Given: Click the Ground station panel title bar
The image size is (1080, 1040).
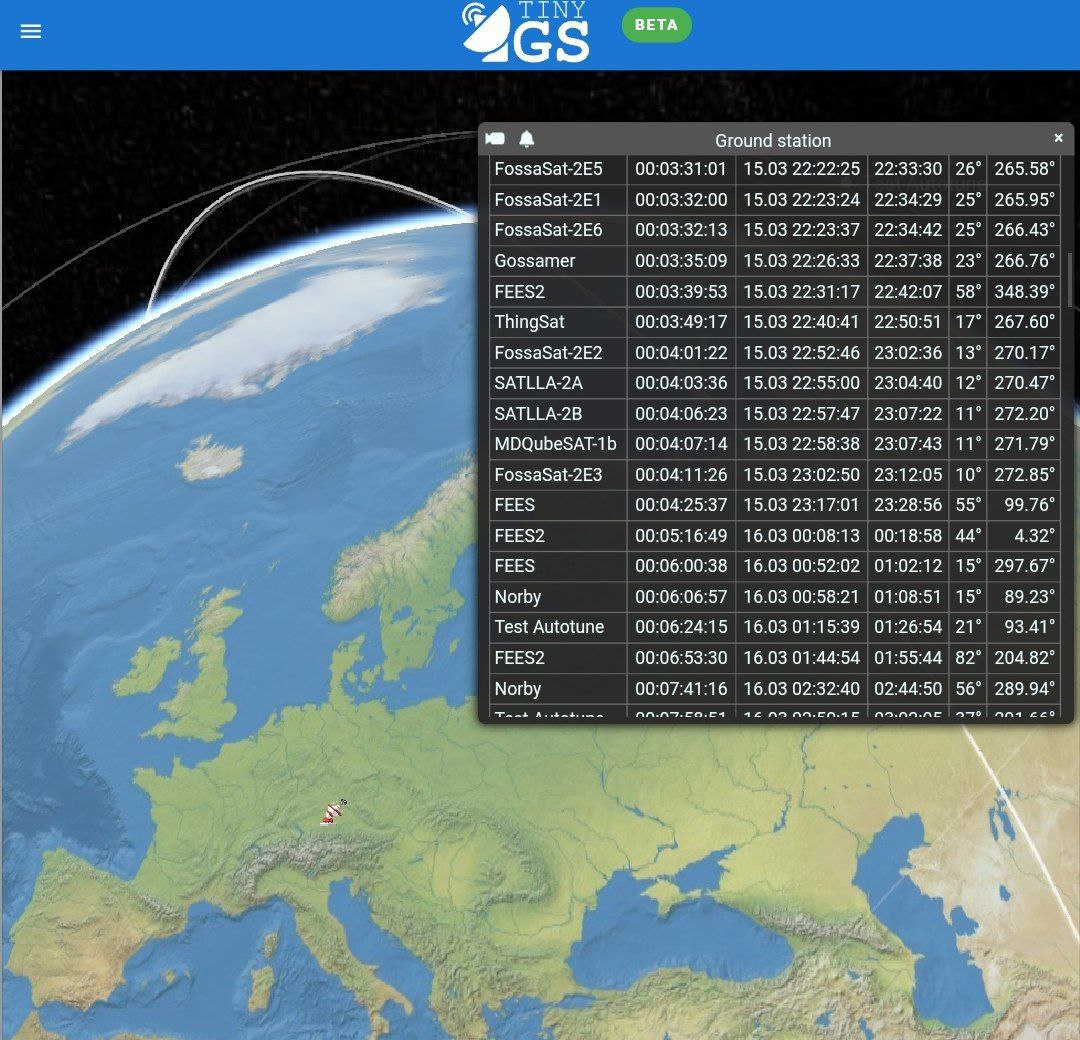Looking at the screenshot, I should coord(772,140).
